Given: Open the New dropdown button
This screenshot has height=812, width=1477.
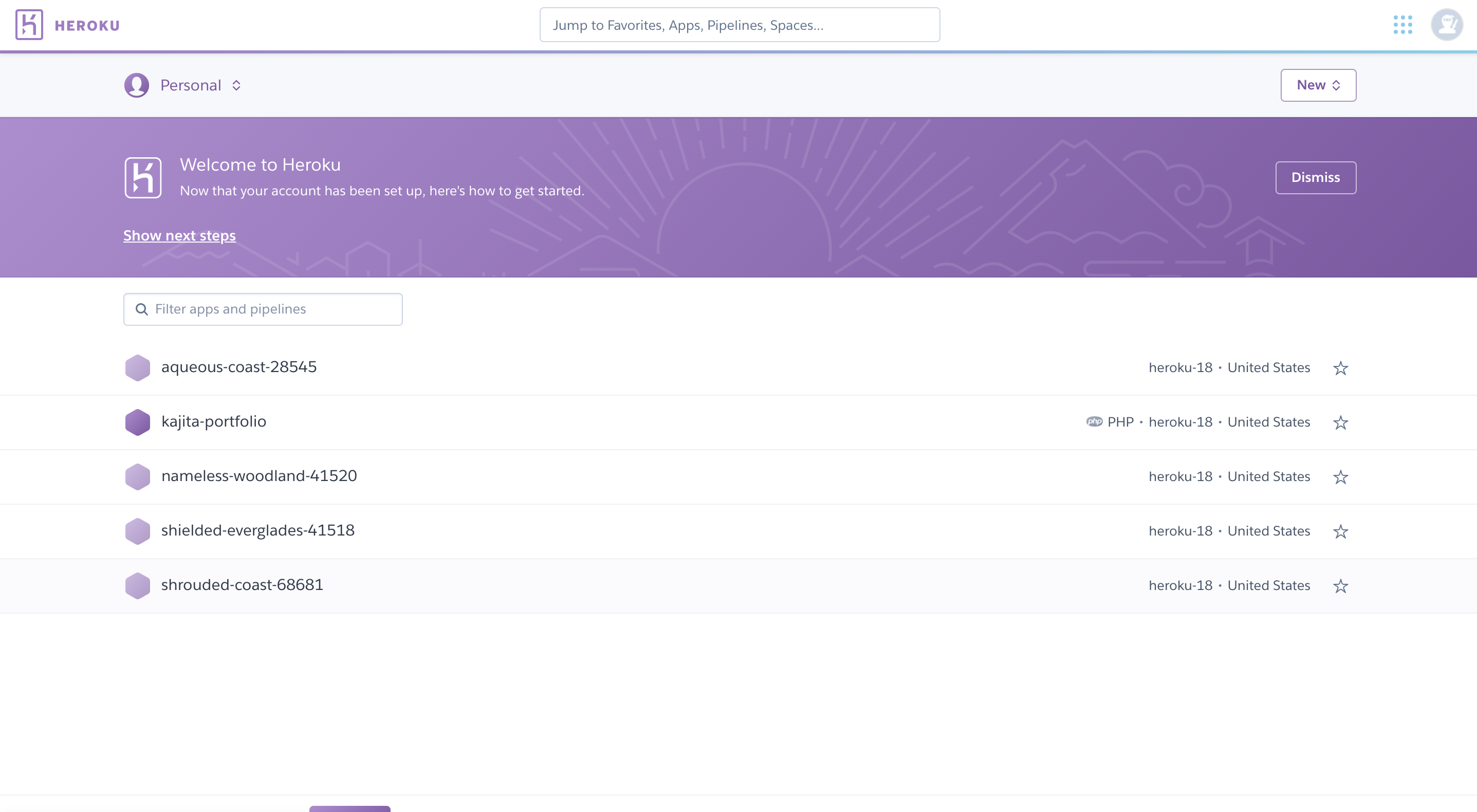Looking at the screenshot, I should pyautogui.click(x=1318, y=85).
